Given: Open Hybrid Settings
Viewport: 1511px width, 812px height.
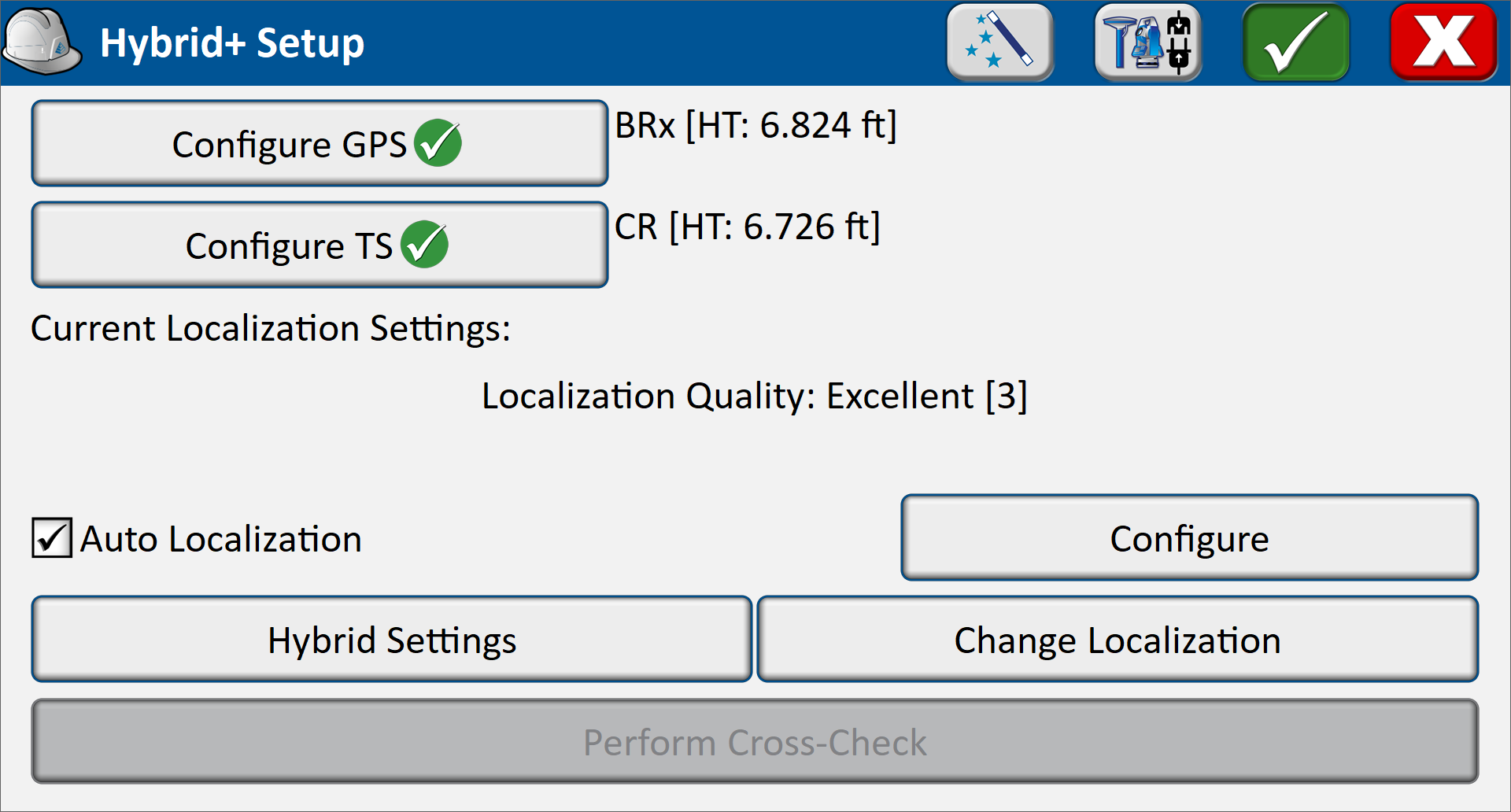Looking at the screenshot, I should [392, 640].
